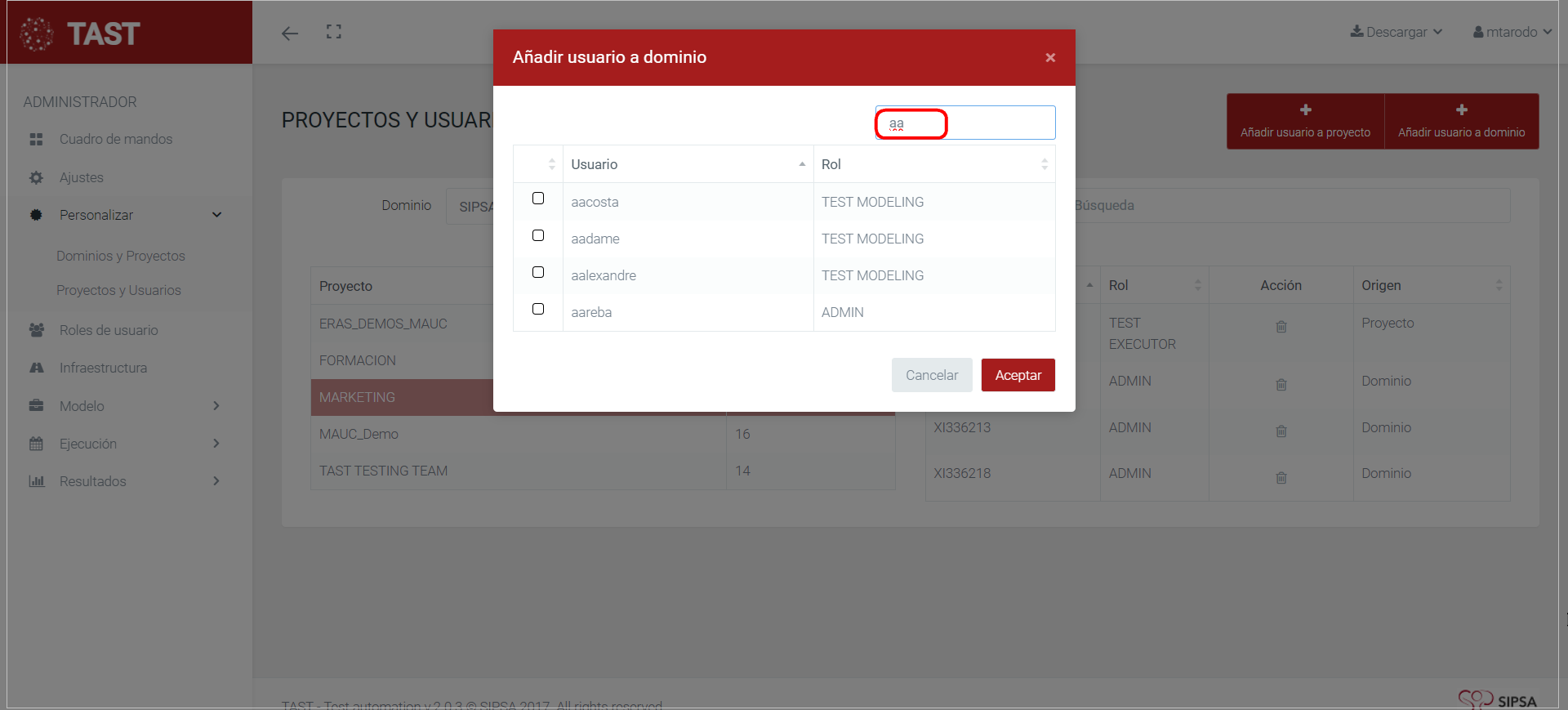Open Dominios y Proyectos menu item
The height and width of the screenshot is (710, 1568).
(x=121, y=256)
